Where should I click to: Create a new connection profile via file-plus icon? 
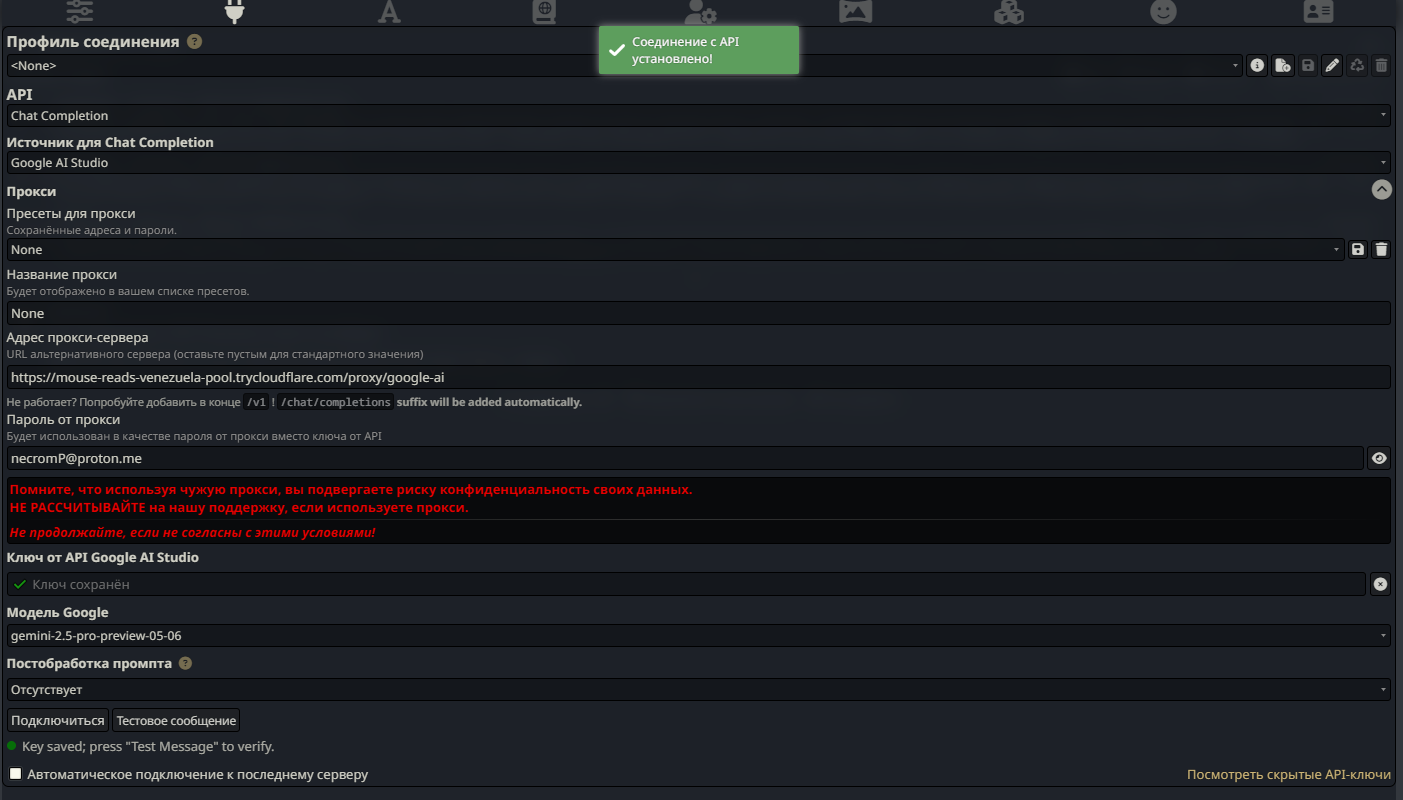click(x=1283, y=66)
